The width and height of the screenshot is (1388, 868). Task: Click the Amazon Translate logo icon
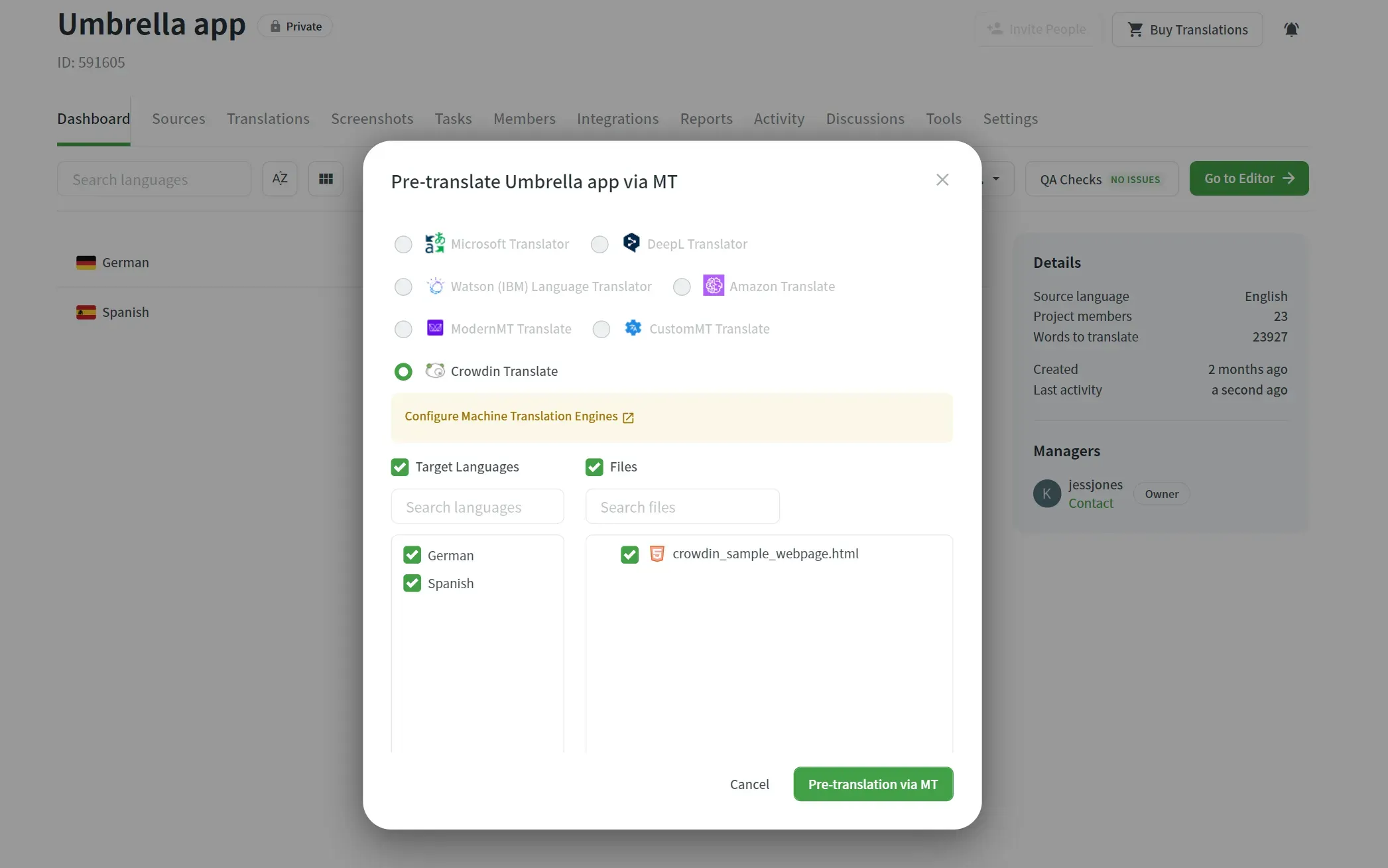click(714, 286)
